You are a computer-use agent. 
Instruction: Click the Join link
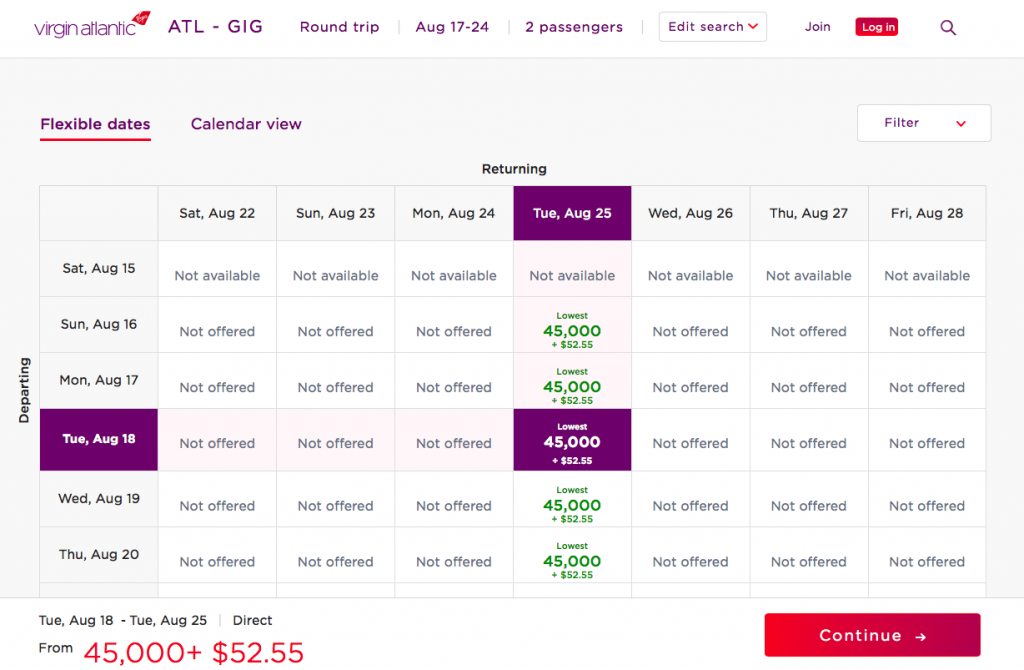818,27
